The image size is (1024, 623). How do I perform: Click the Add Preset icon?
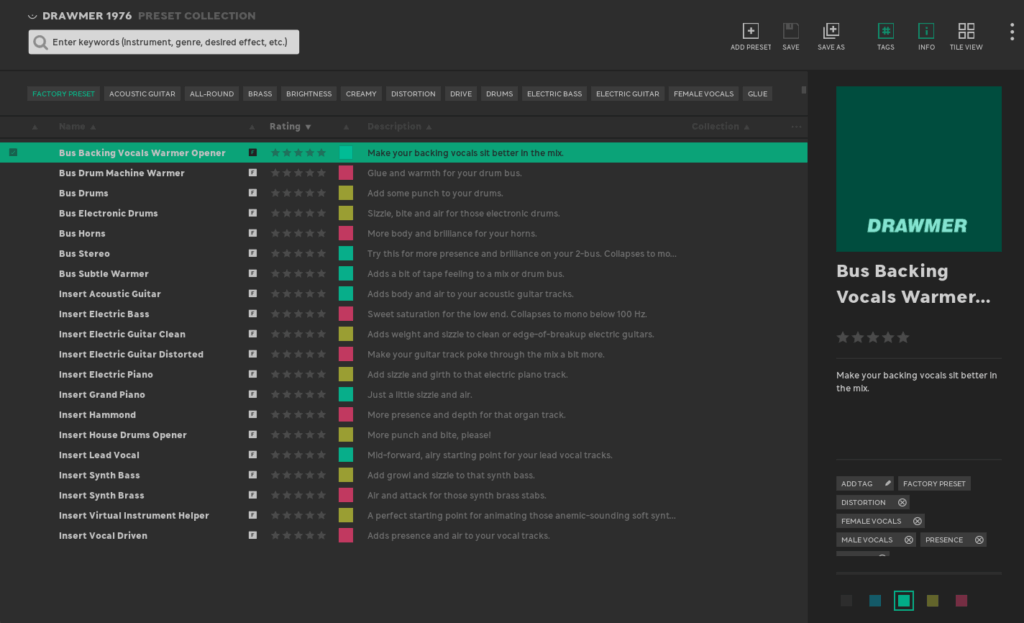[x=751, y=31]
